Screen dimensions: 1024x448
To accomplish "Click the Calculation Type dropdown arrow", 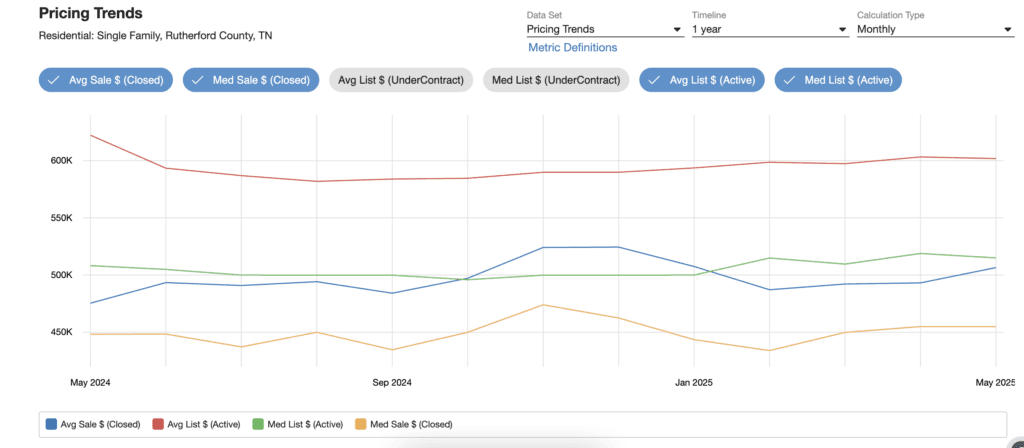I will coord(1008,30).
